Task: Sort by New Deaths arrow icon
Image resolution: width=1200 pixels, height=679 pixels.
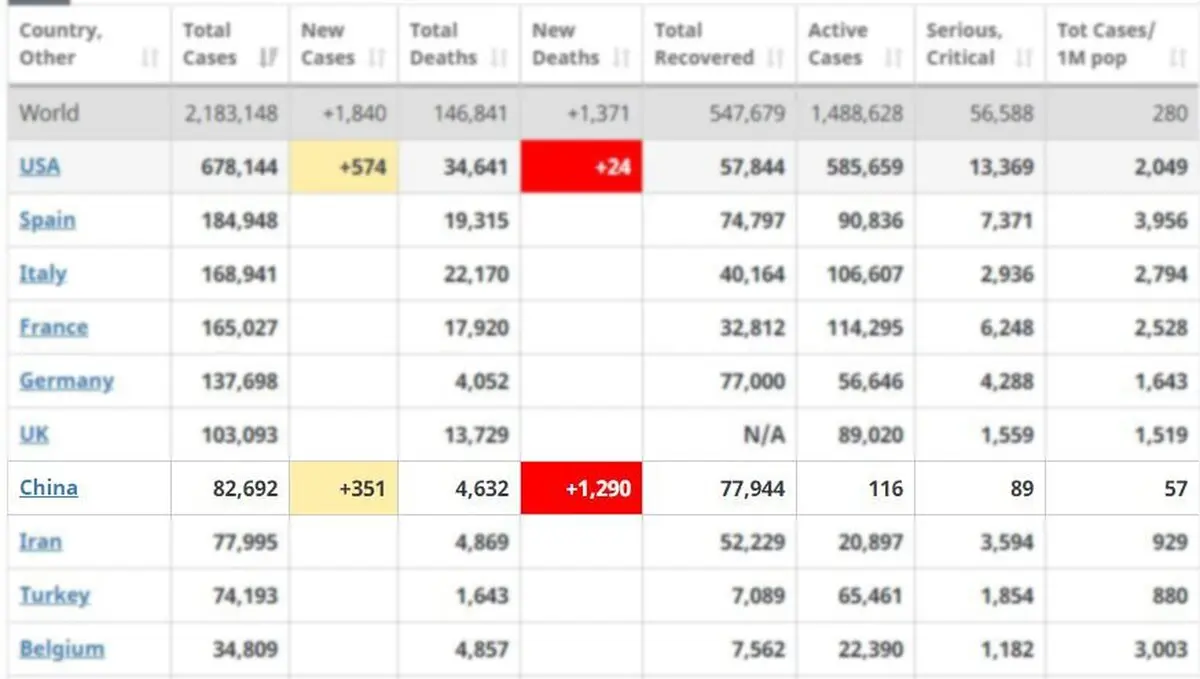Action: click(621, 58)
